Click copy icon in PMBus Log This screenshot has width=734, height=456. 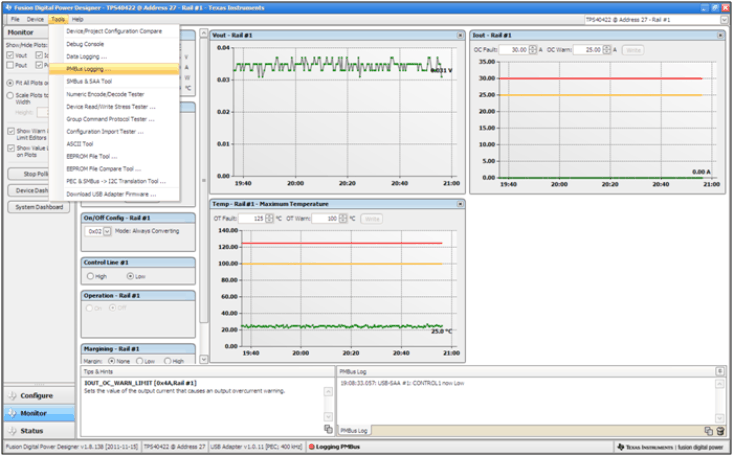708,431
